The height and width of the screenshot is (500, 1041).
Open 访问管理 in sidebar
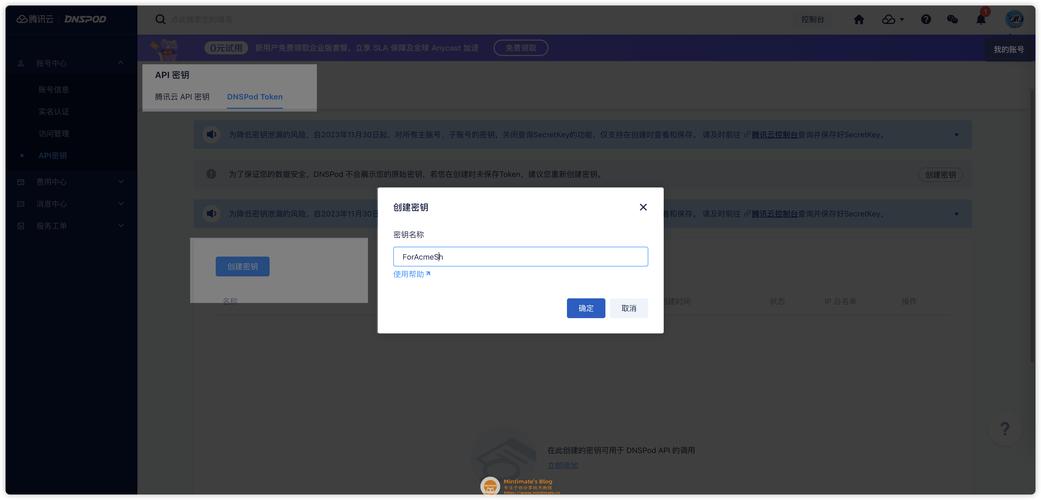[53, 133]
